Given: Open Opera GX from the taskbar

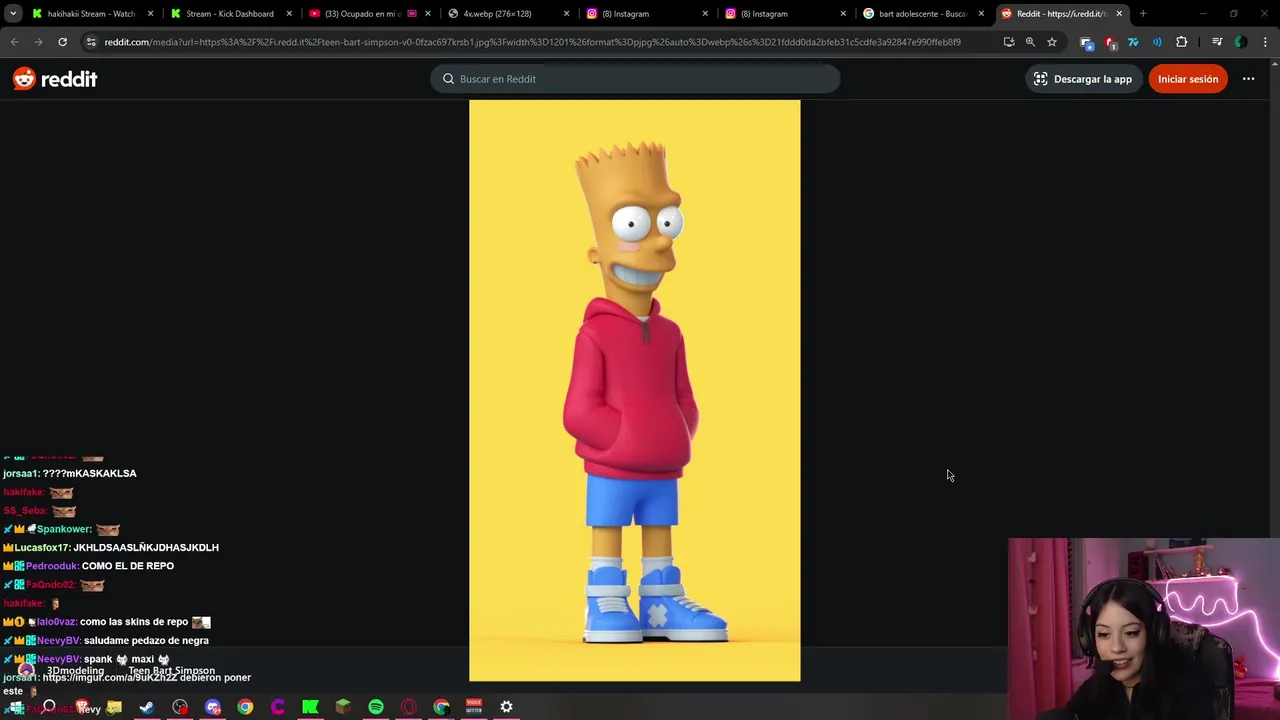Looking at the screenshot, I should (408, 707).
